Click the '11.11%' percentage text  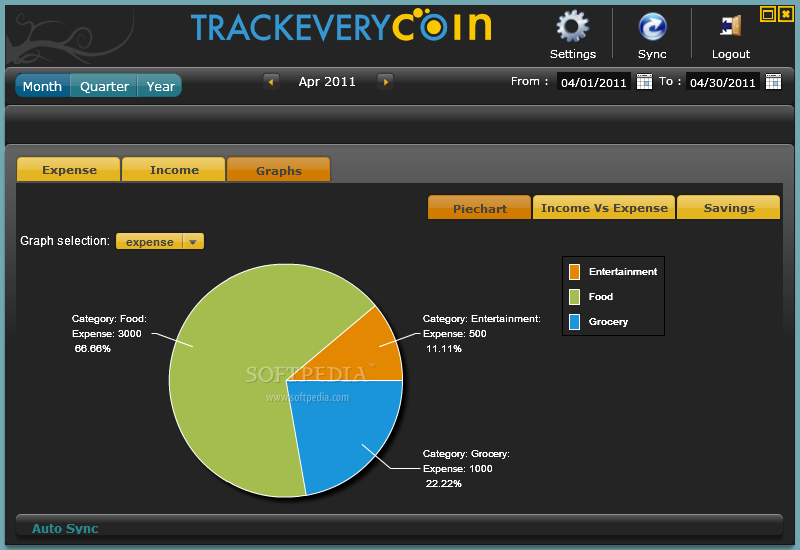(443, 348)
